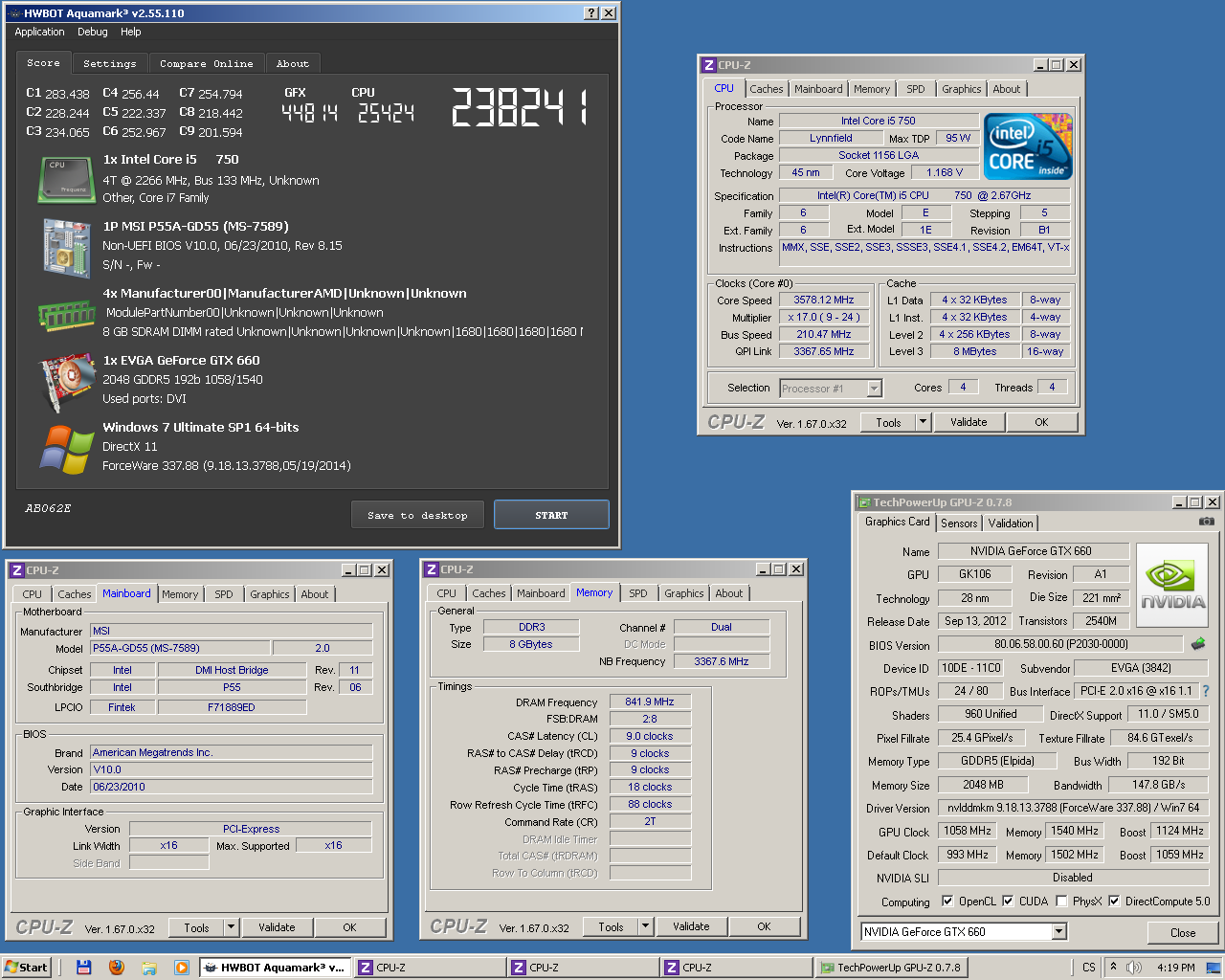The image size is (1225, 980).
Task: Click the Windows logo icon beside Windows 7 Ultimate
Action: (x=66, y=449)
